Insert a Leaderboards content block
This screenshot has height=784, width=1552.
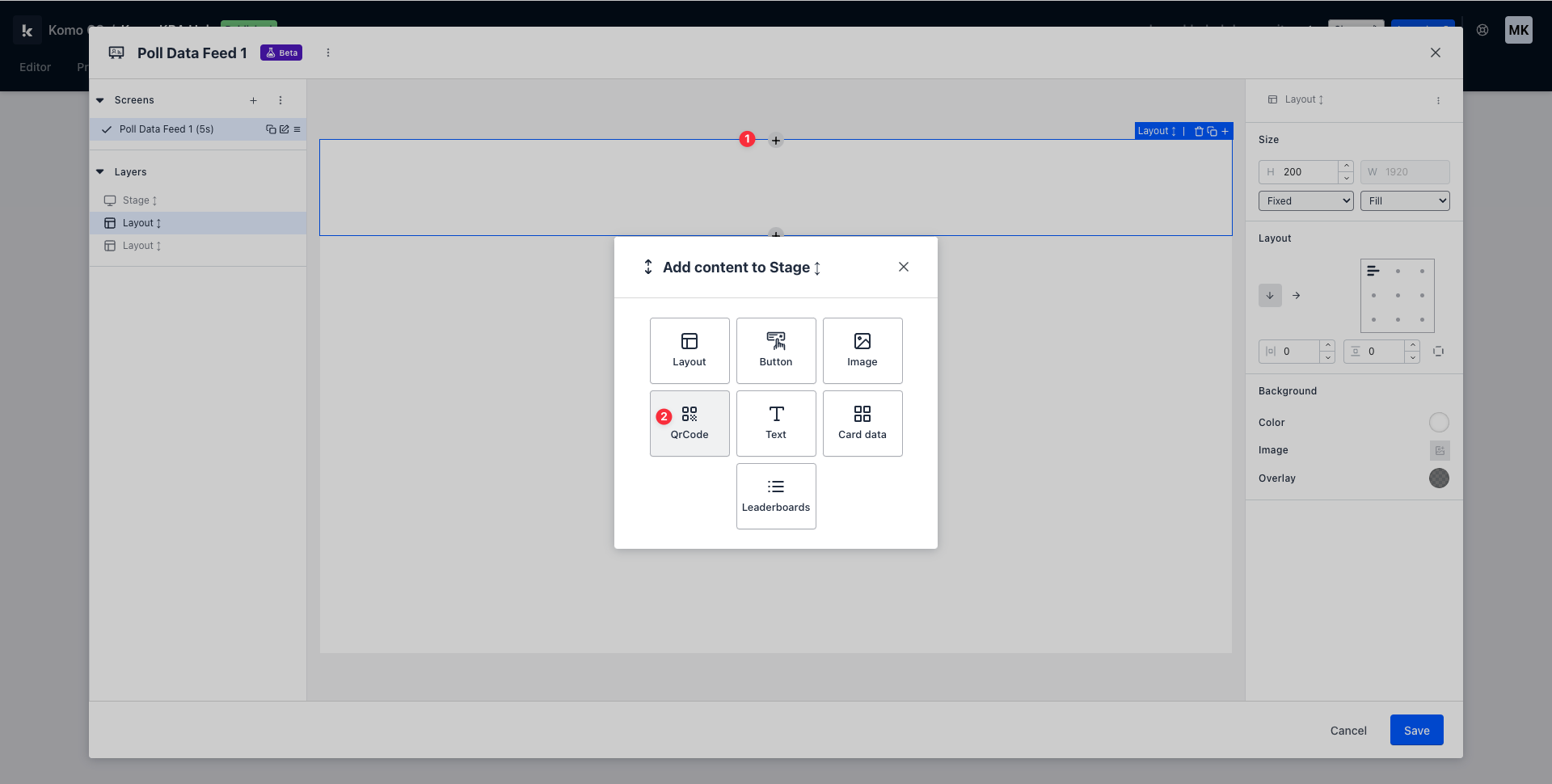[775, 496]
